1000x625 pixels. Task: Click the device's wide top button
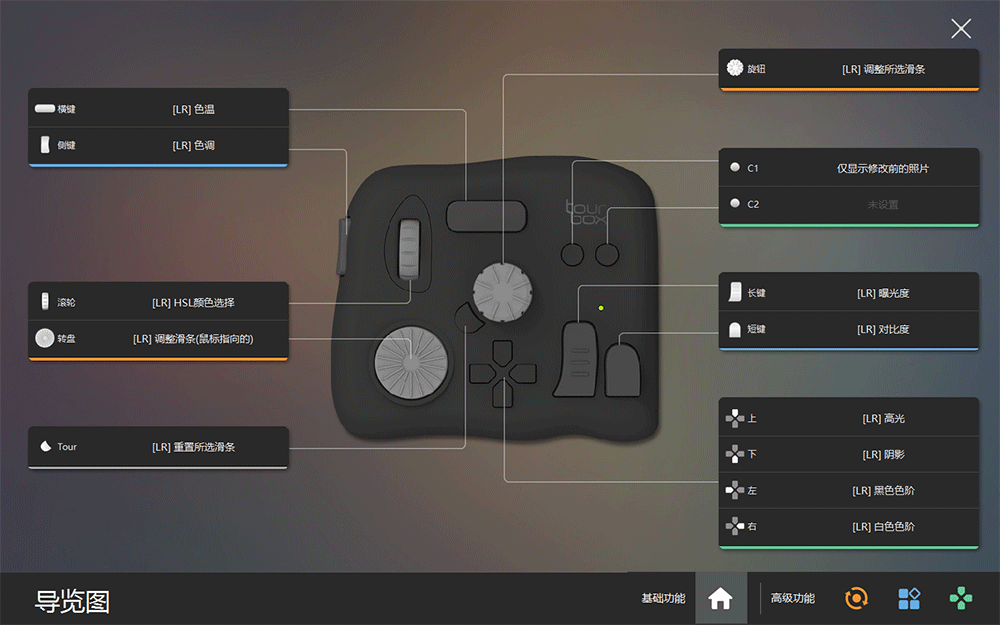click(x=487, y=216)
